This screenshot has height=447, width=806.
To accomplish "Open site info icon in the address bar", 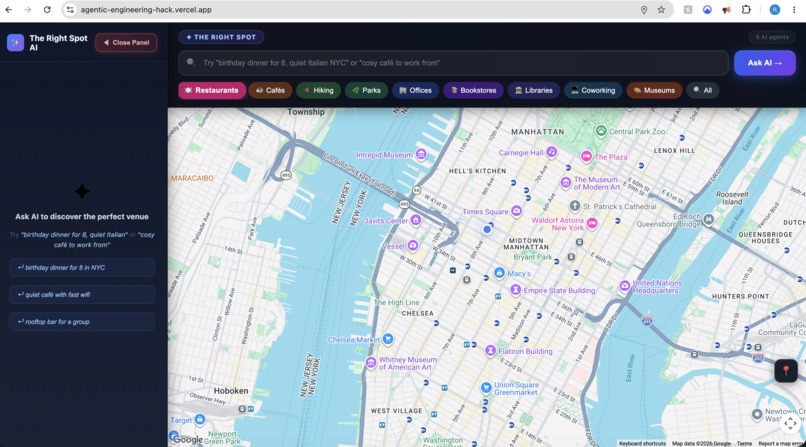I will (70, 10).
